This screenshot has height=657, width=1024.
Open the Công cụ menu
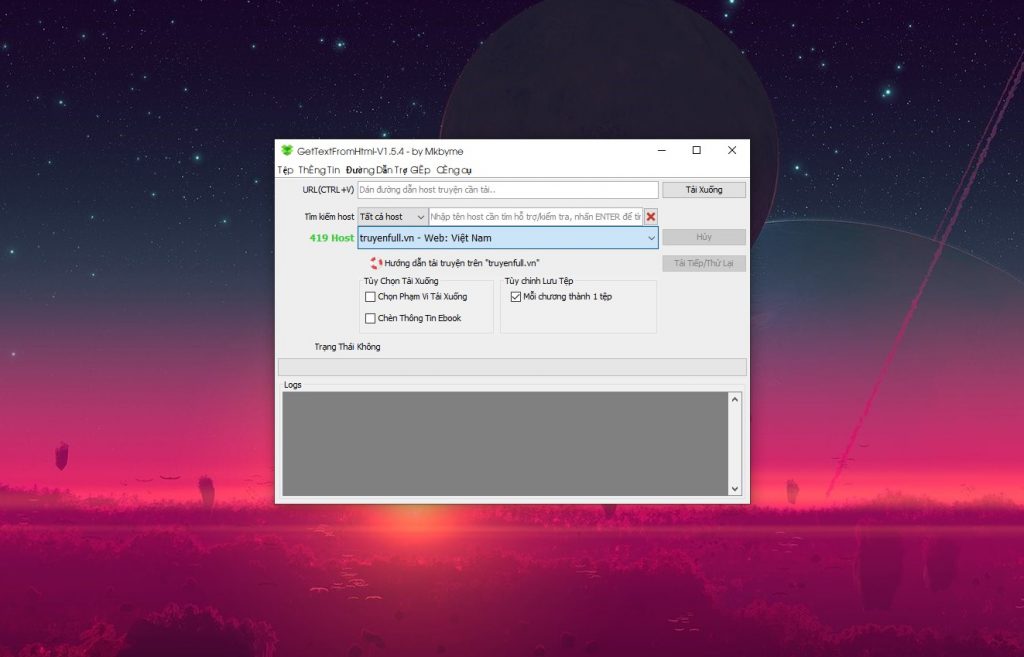(x=454, y=170)
